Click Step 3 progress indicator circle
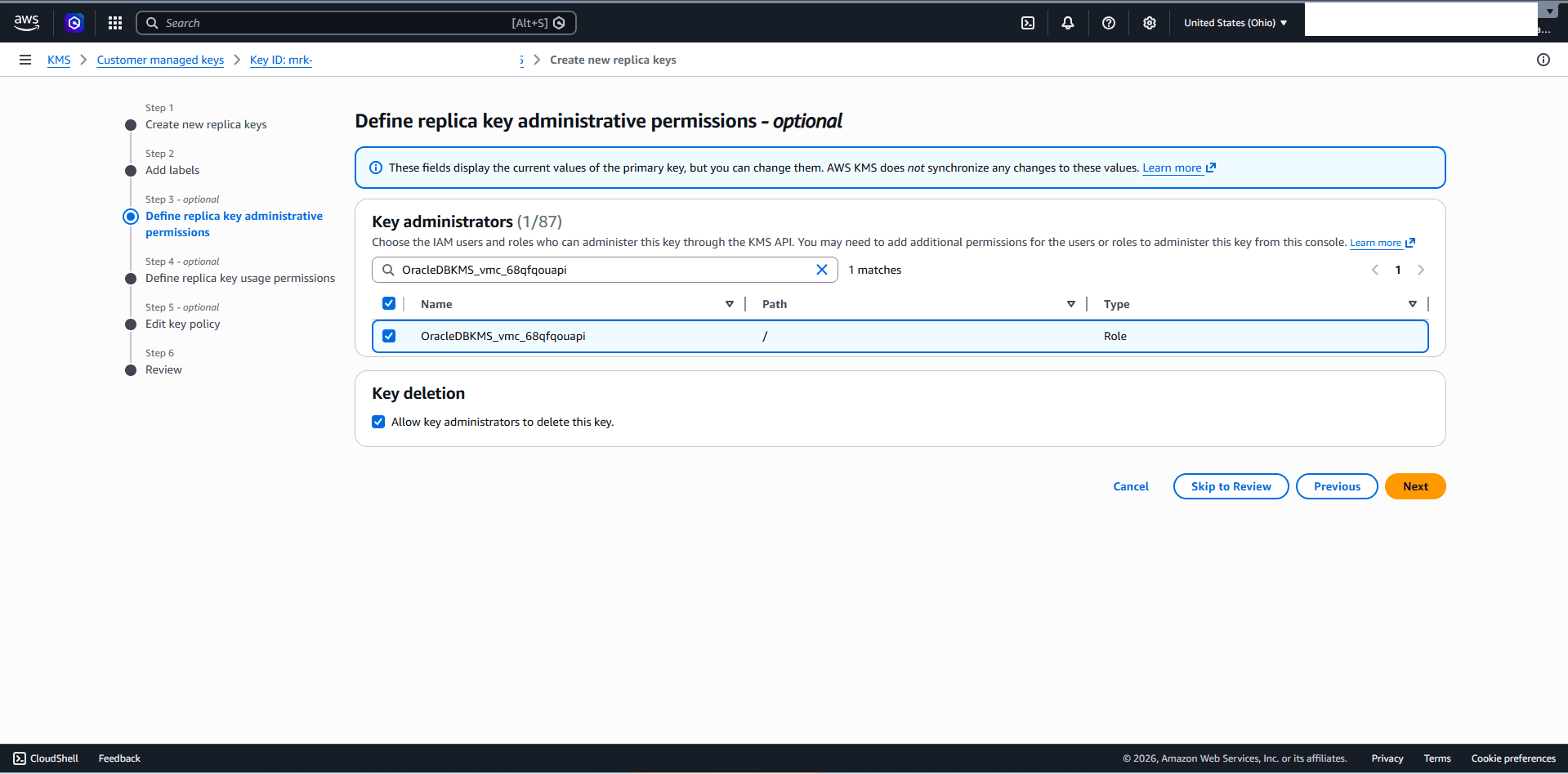This screenshot has height=774, width=1568. click(131, 216)
